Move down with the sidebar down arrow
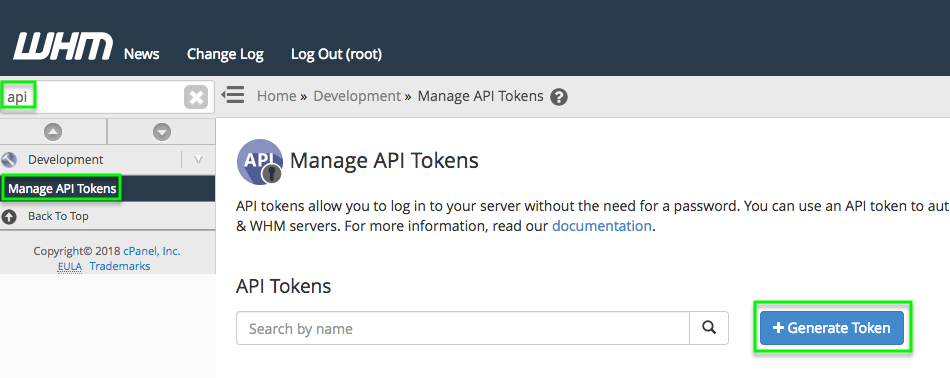The width and height of the screenshot is (950, 378). pos(162,131)
